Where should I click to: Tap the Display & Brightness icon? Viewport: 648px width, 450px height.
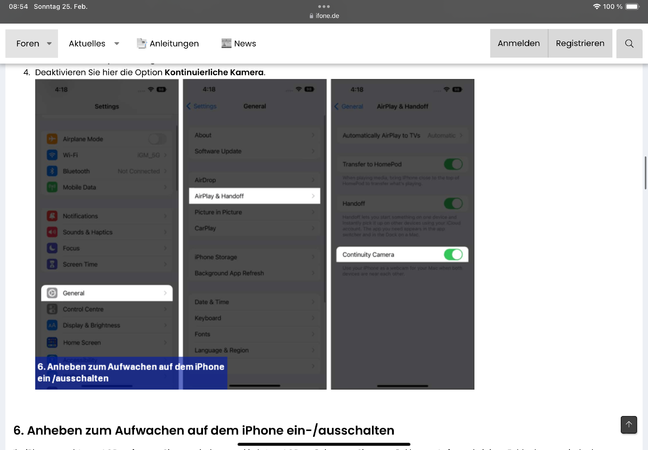[x=52, y=325]
